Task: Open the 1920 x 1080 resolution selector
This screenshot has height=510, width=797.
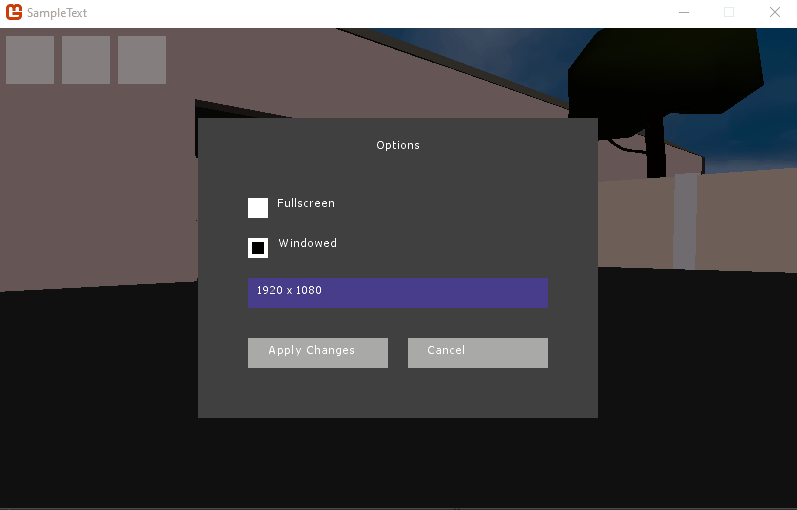Action: [397, 292]
